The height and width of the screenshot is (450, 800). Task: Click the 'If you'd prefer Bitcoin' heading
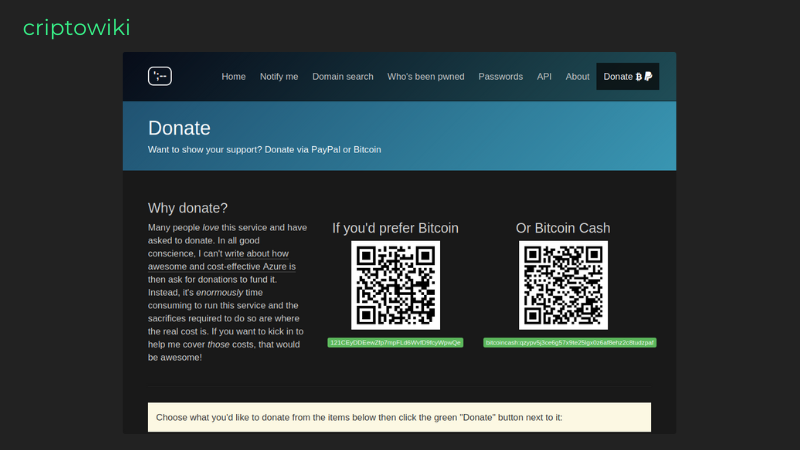tap(395, 228)
